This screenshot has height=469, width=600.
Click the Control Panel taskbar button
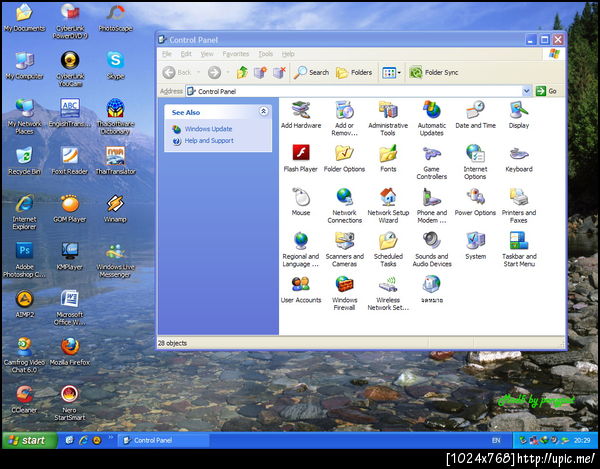pos(163,440)
